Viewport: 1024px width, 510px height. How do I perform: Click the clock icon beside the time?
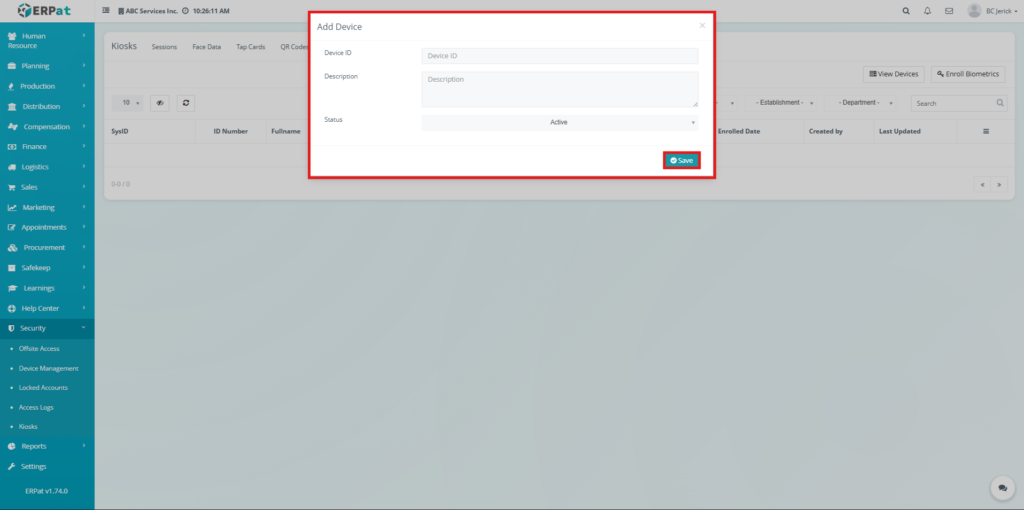point(185,11)
